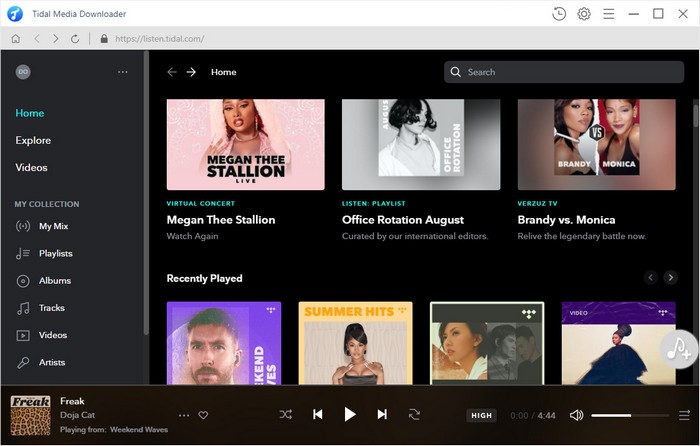This screenshot has height=446, width=700.
Task: Click browser home icon
Action: 16,39
